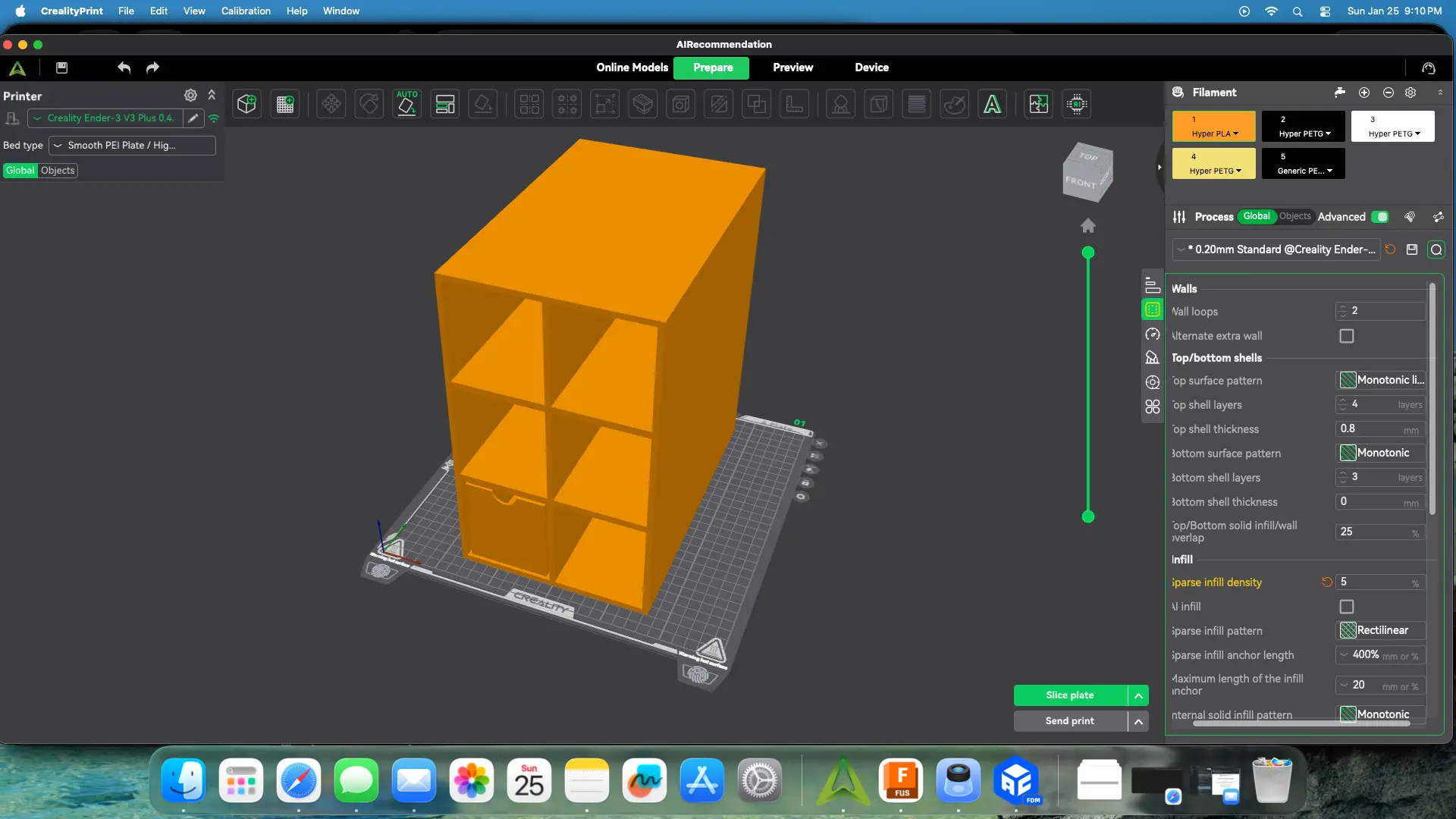This screenshot has height=819, width=1456.
Task: Select the Move tool in the toolbar
Action: coord(331,104)
